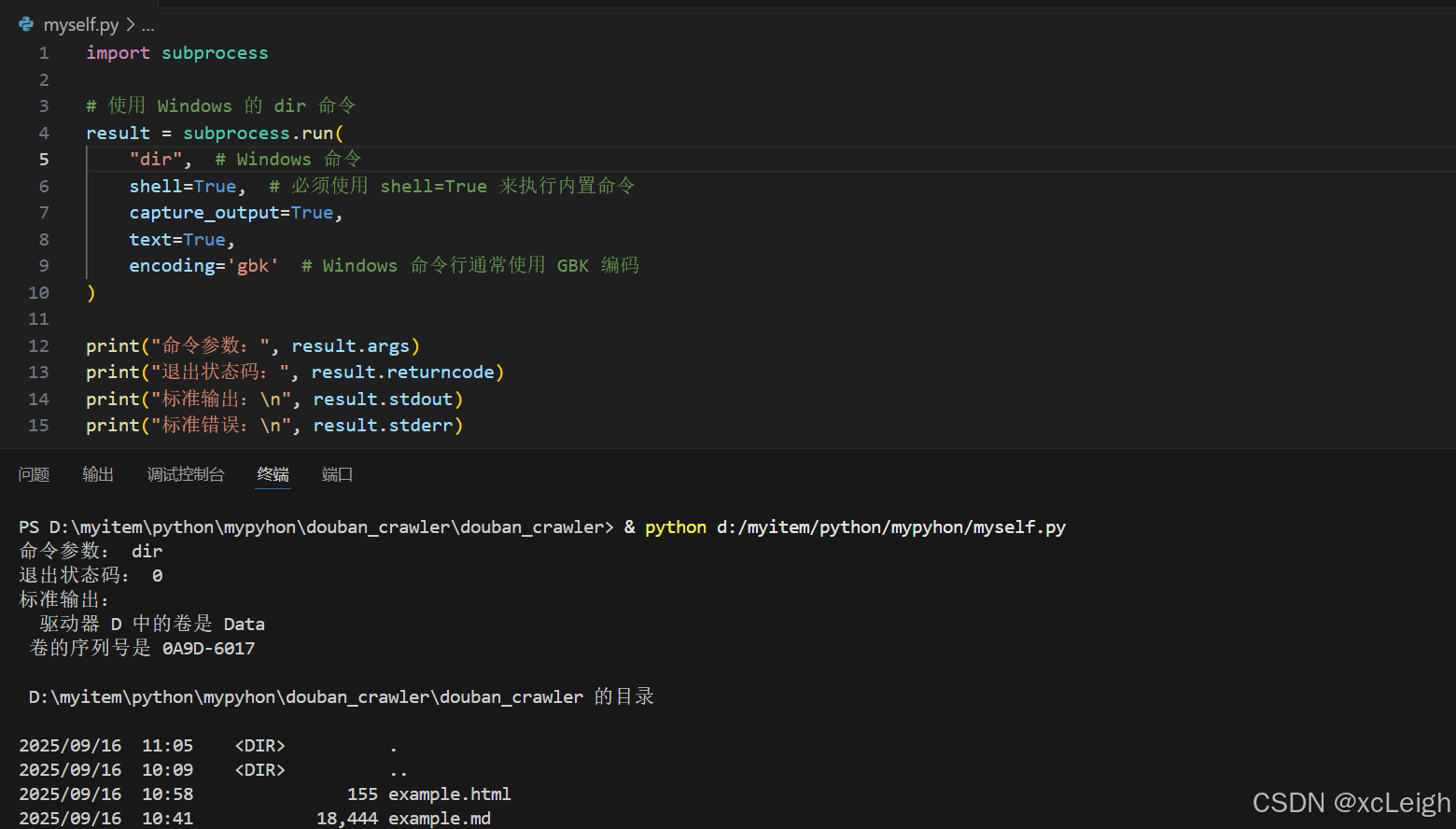Click the '标准输出：' terminal line
Image resolution: width=1456 pixels, height=829 pixels.
pyautogui.click(x=63, y=600)
